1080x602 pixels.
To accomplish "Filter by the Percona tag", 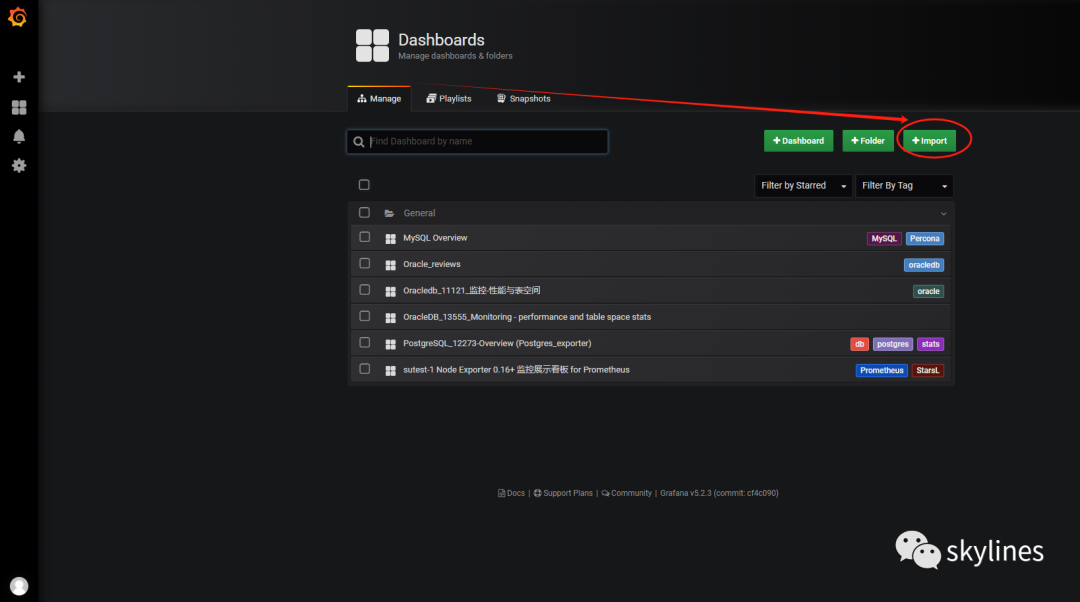I will click(924, 239).
